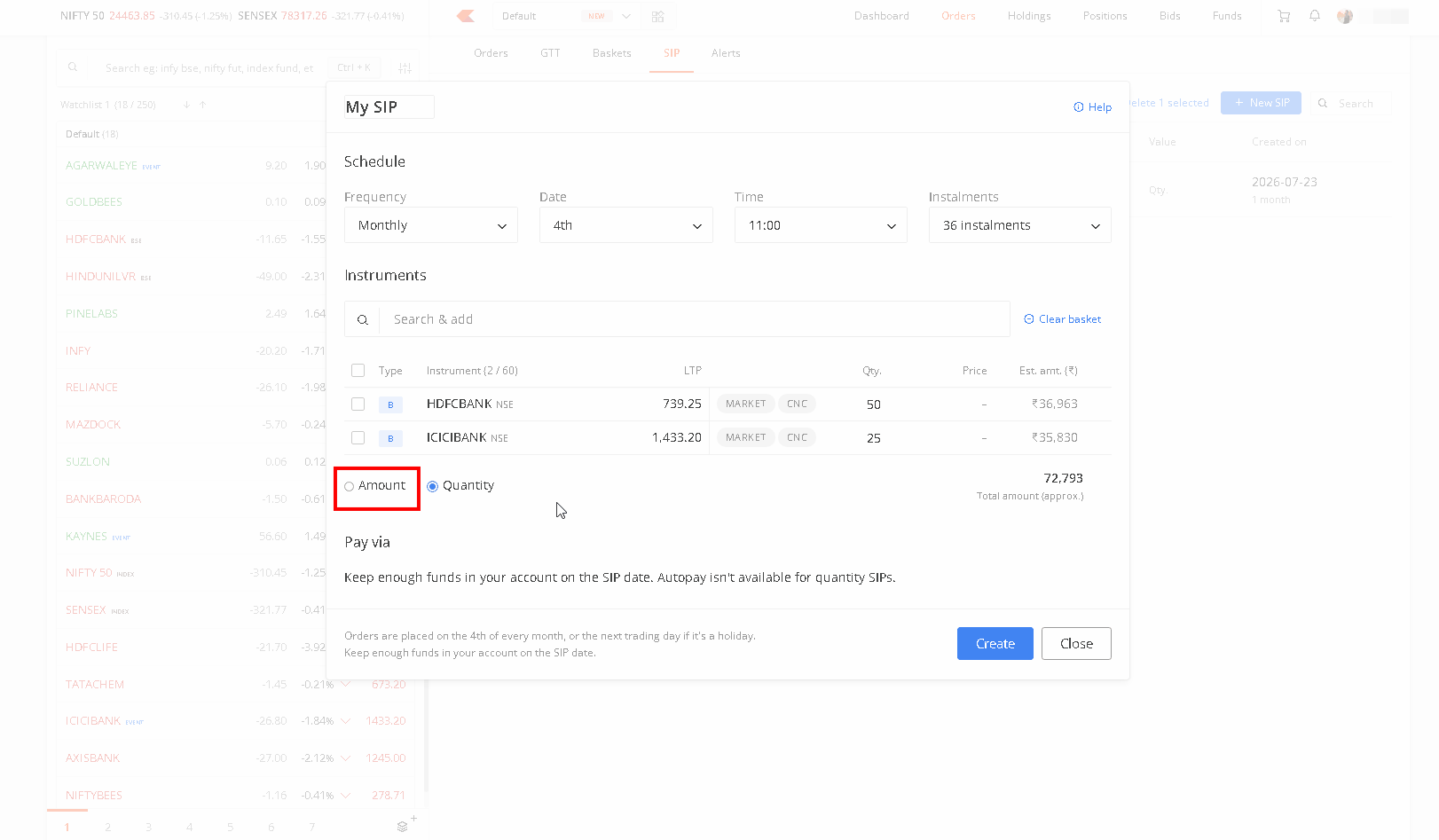Screen dimensions: 1439x840
Task: Click the Kite logo in the header
Action: click(x=466, y=16)
